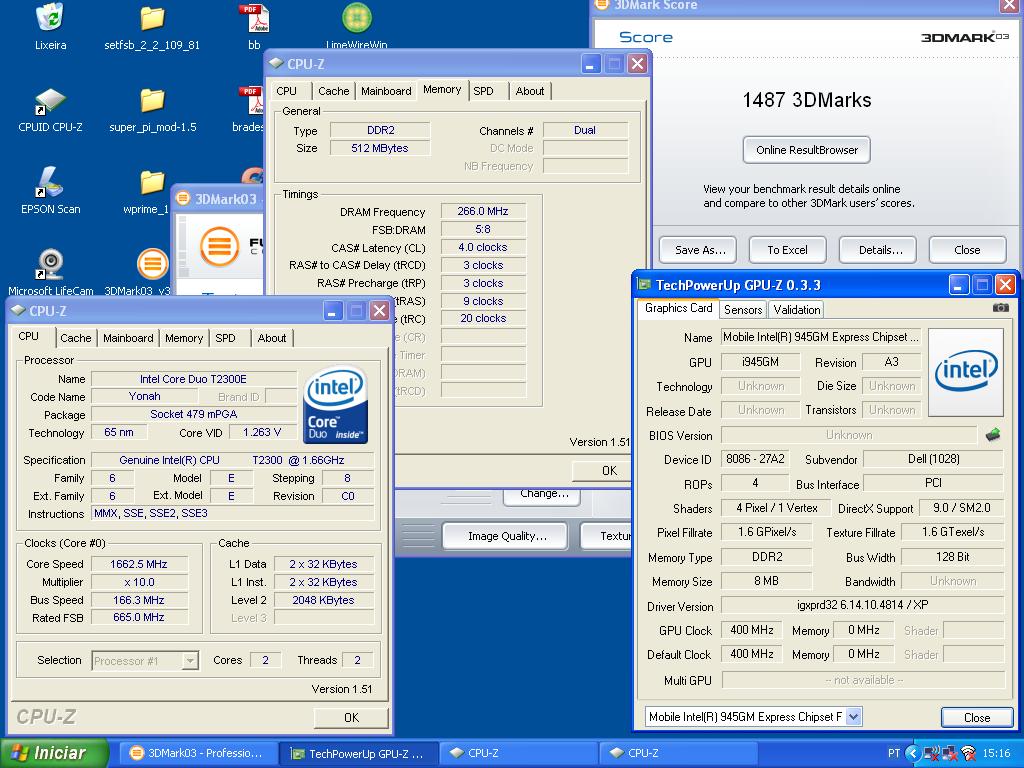Open the Processor #1 selection dropdown
Screen dimensions: 1024x768
tap(190, 661)
